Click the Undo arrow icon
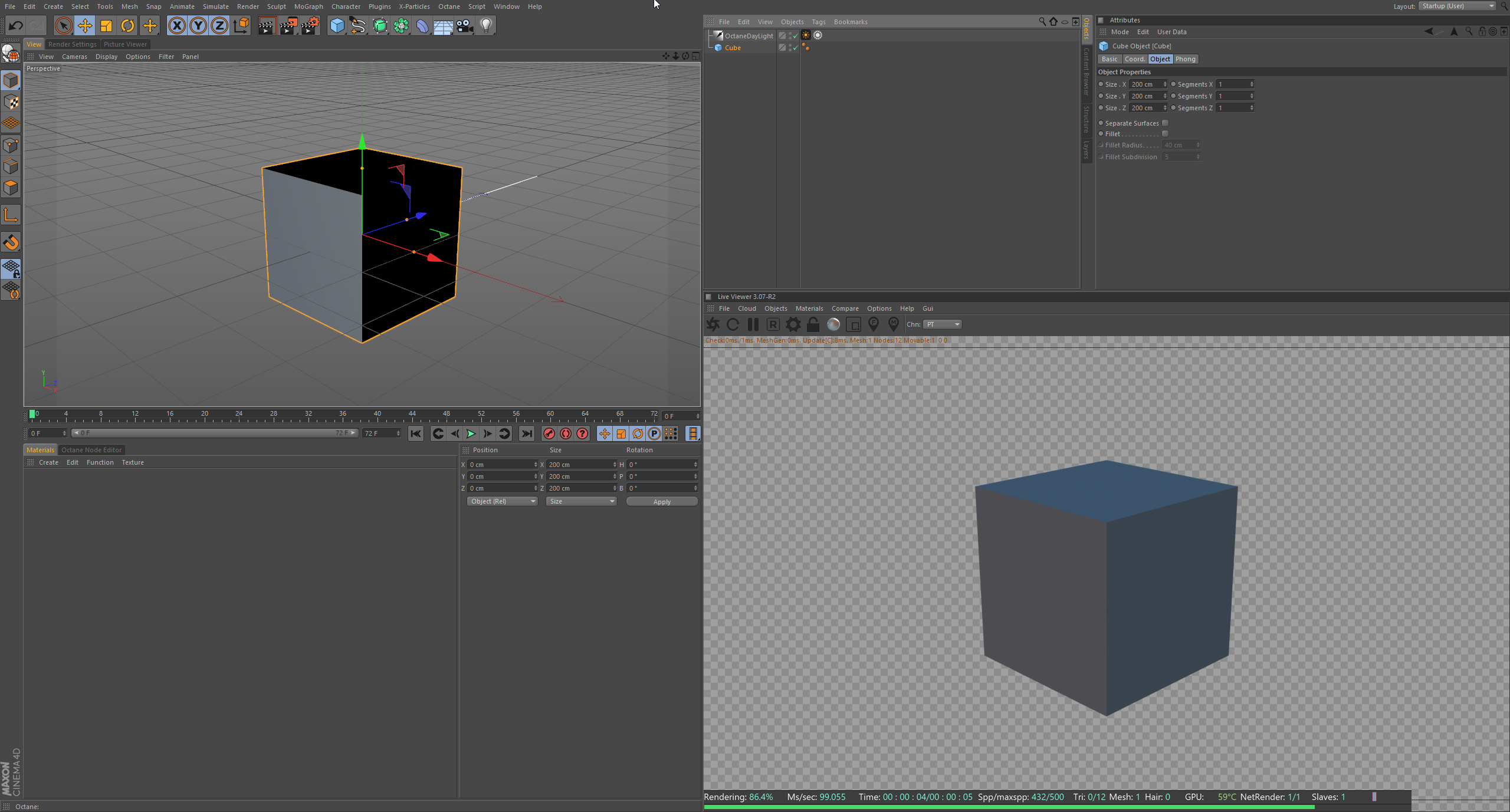This screenshot has height=812, width=1510. pyautogui.click(x=16, y=25)
